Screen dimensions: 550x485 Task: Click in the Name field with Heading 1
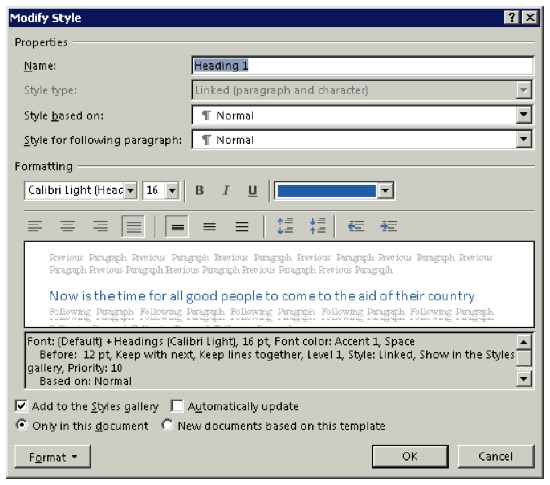point(363,66)
